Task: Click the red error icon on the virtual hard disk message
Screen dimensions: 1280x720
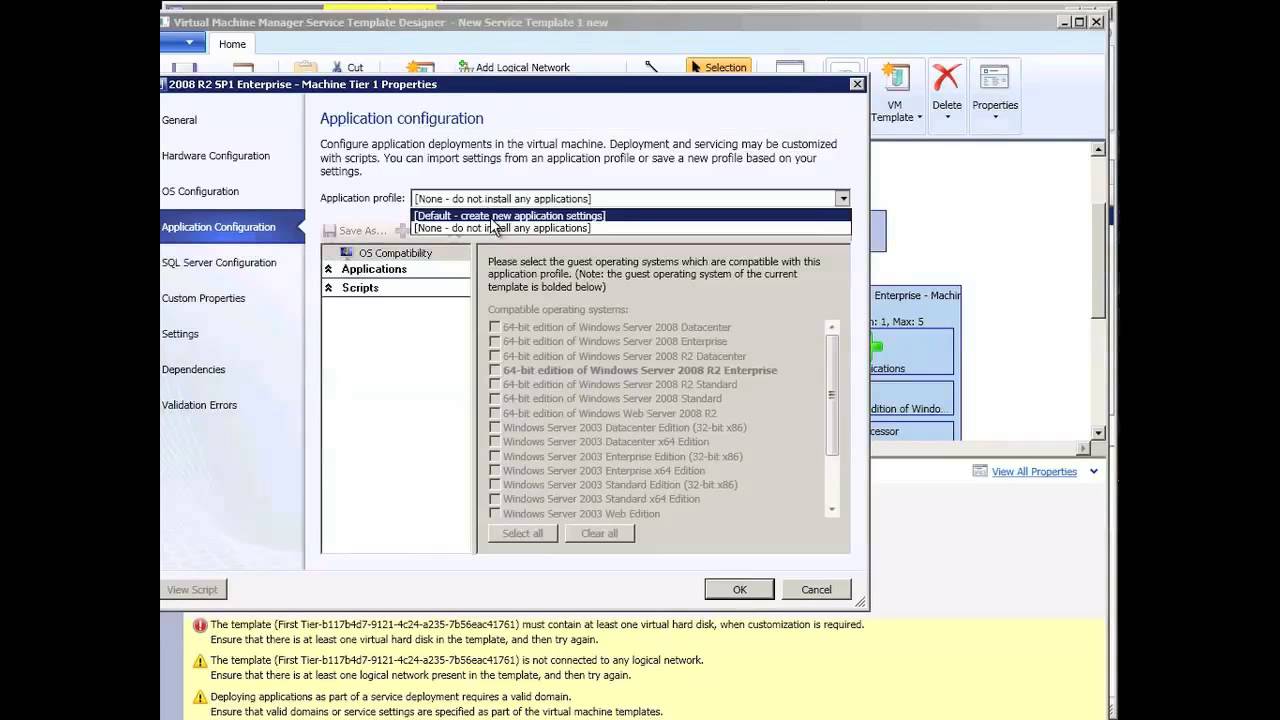Action: pyautogui.click(x=200, y=625)
